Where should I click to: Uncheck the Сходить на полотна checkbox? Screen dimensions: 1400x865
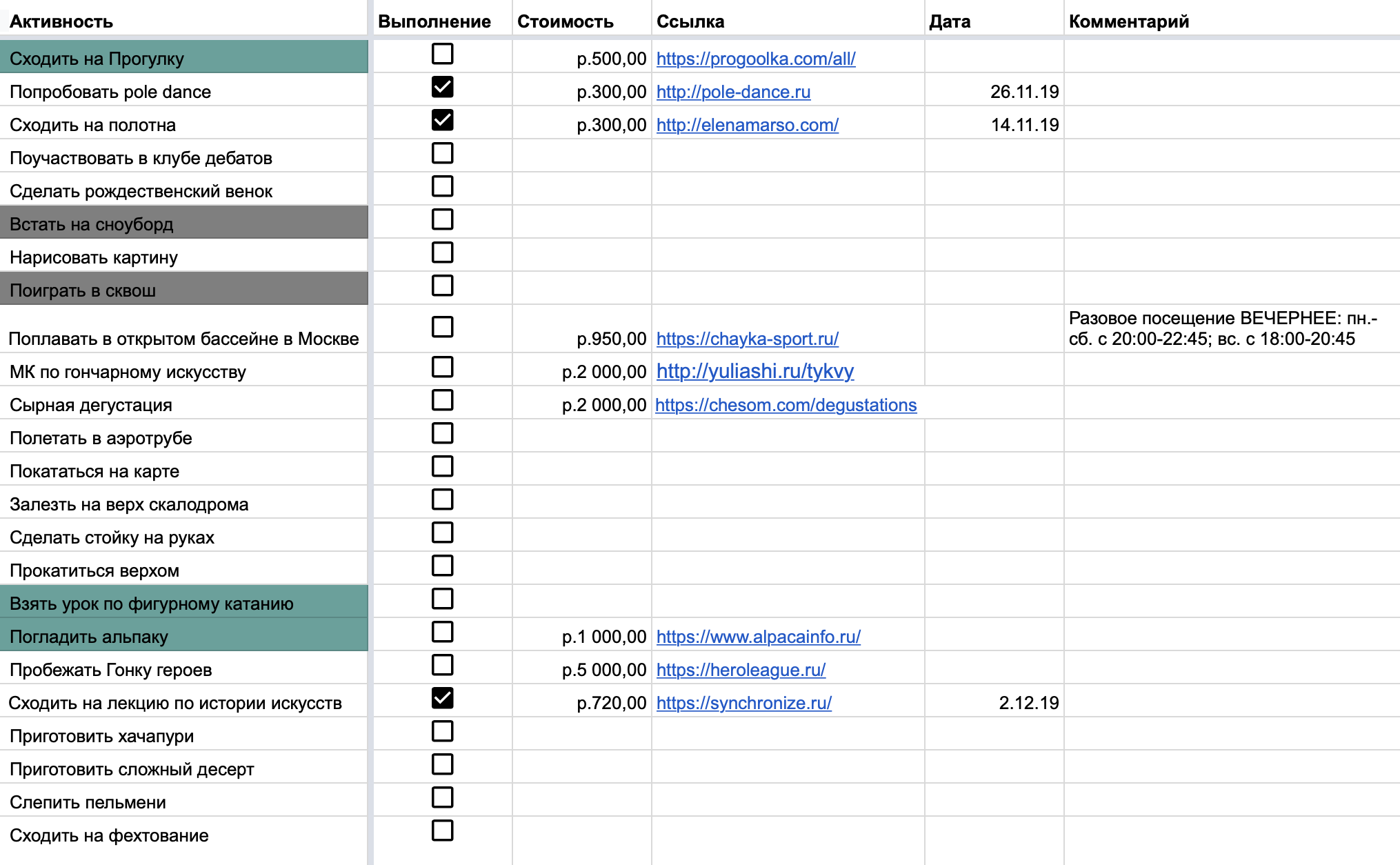pyautogui.click(x=442, y=120)
